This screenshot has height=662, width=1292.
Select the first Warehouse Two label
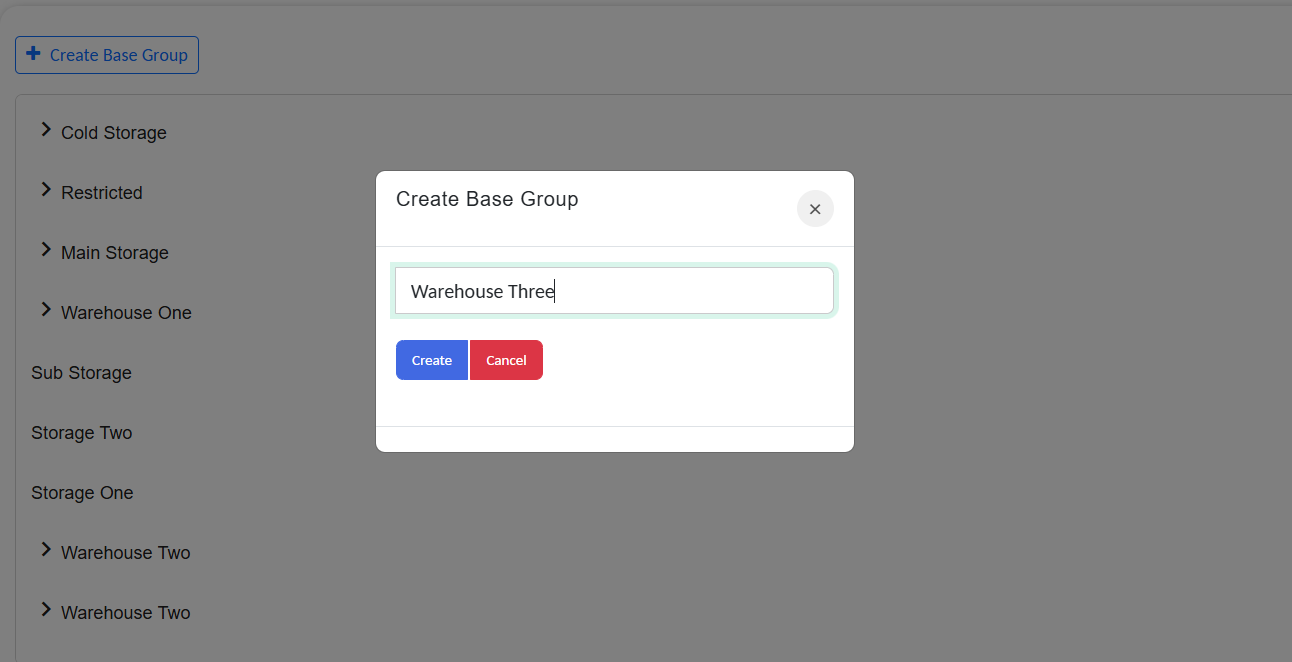point(126,553)
